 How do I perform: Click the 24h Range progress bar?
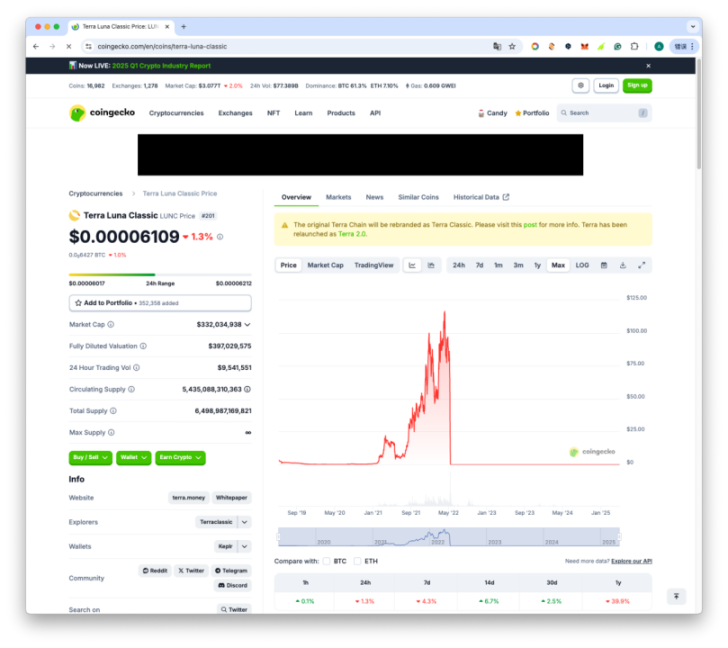(160, 275)
